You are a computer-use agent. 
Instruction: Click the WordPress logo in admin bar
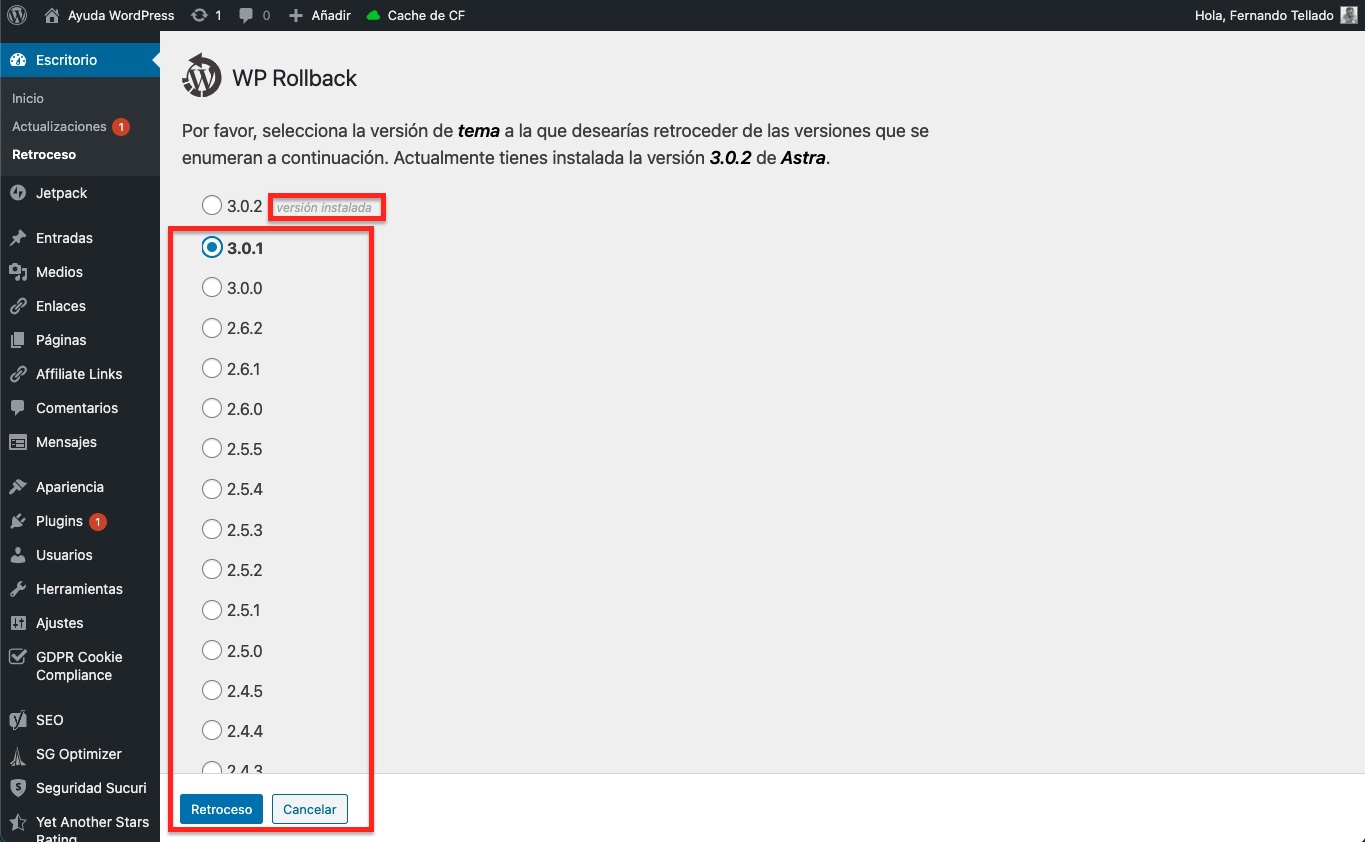[17, 15]
